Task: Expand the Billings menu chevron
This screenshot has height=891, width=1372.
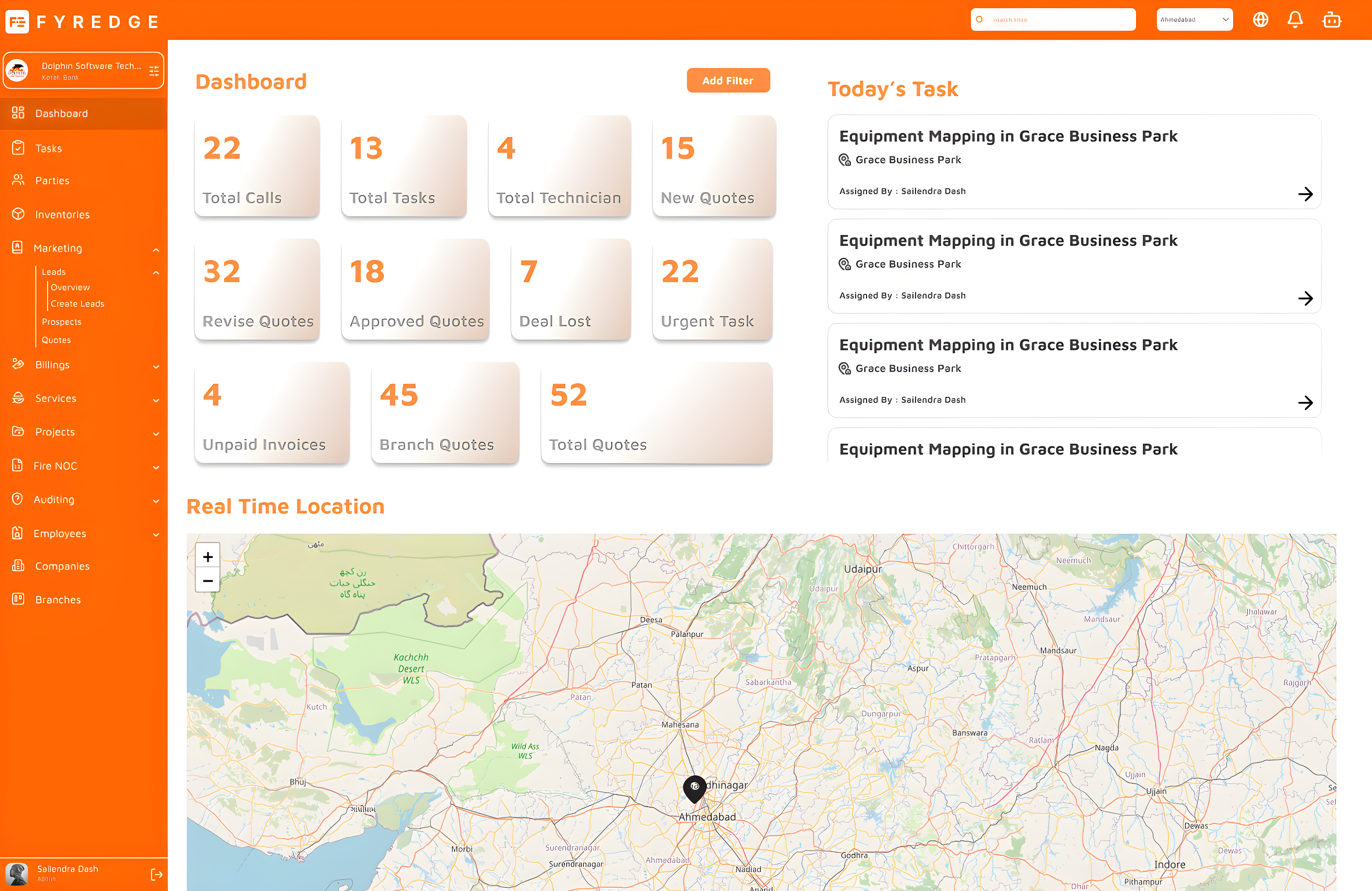Action: (156, 367)
